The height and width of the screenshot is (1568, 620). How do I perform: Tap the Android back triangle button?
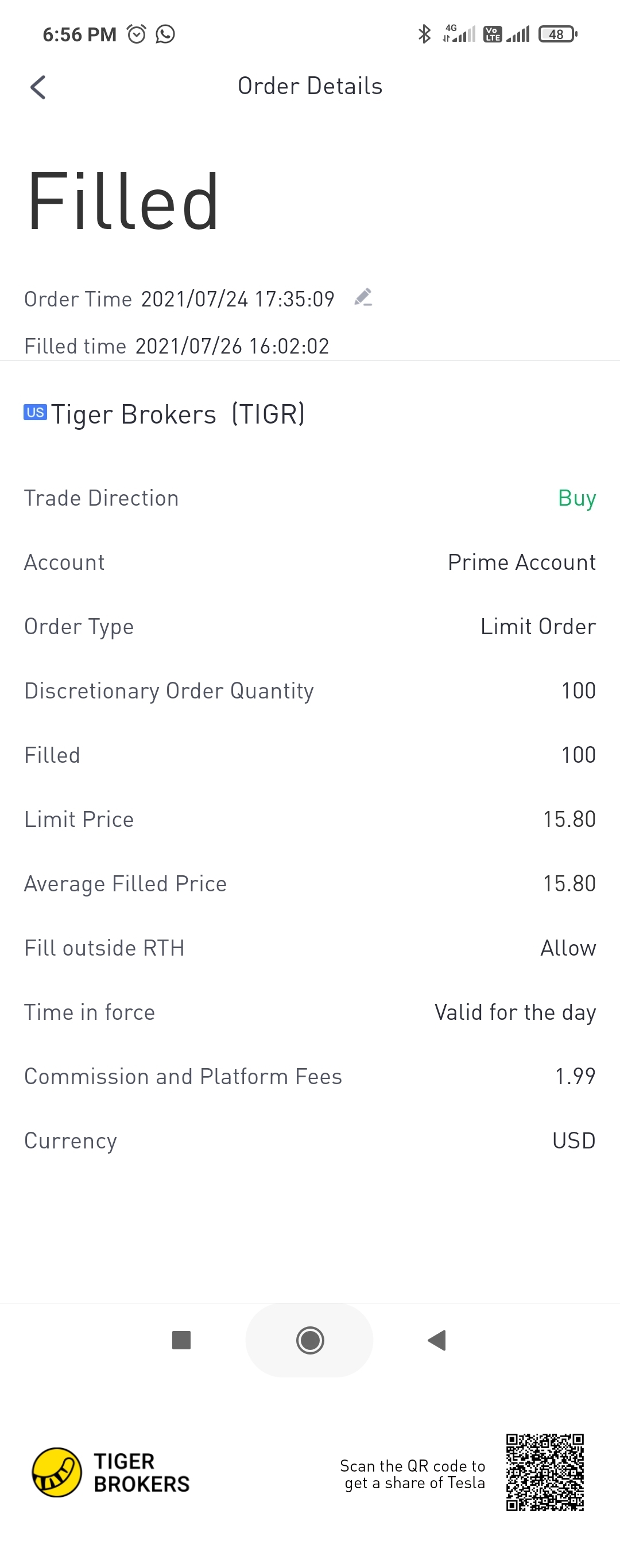437,1340
